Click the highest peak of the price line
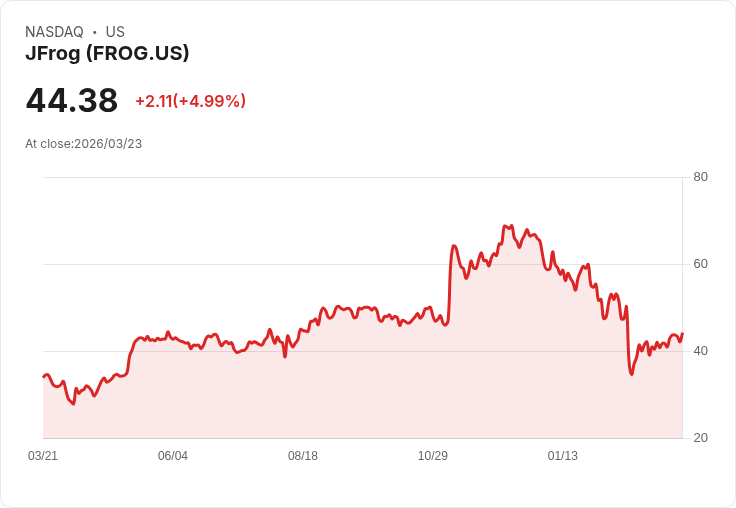The width and height of the screenshot is (736, 508). click(510, 226)
